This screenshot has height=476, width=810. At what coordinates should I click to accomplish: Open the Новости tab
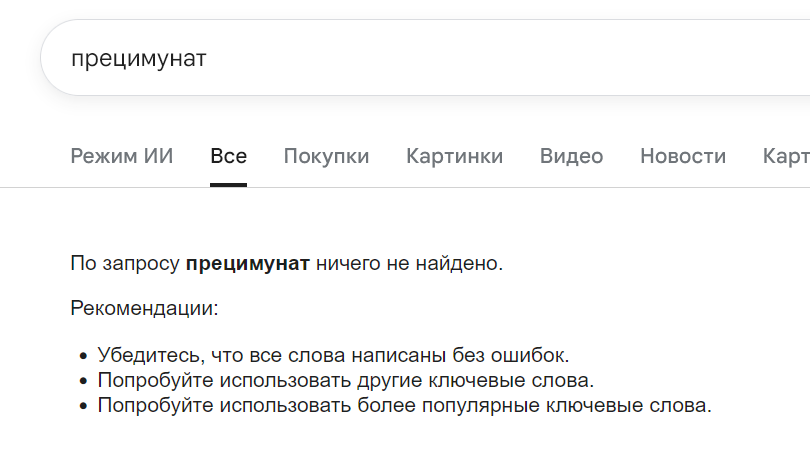683,156
